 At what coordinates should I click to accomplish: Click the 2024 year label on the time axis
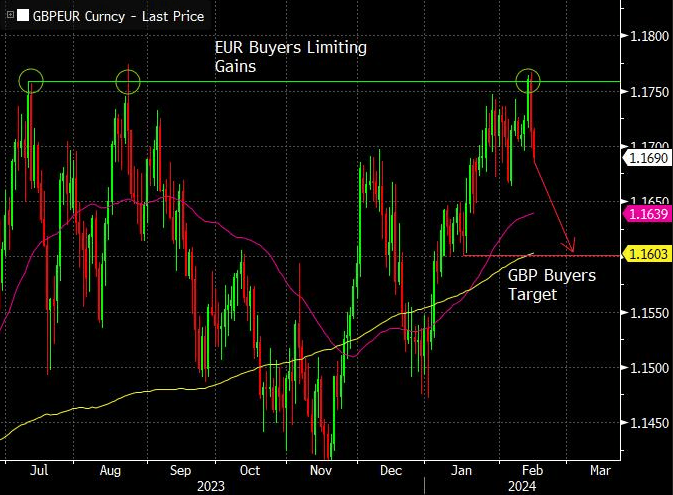coord(521,486)
